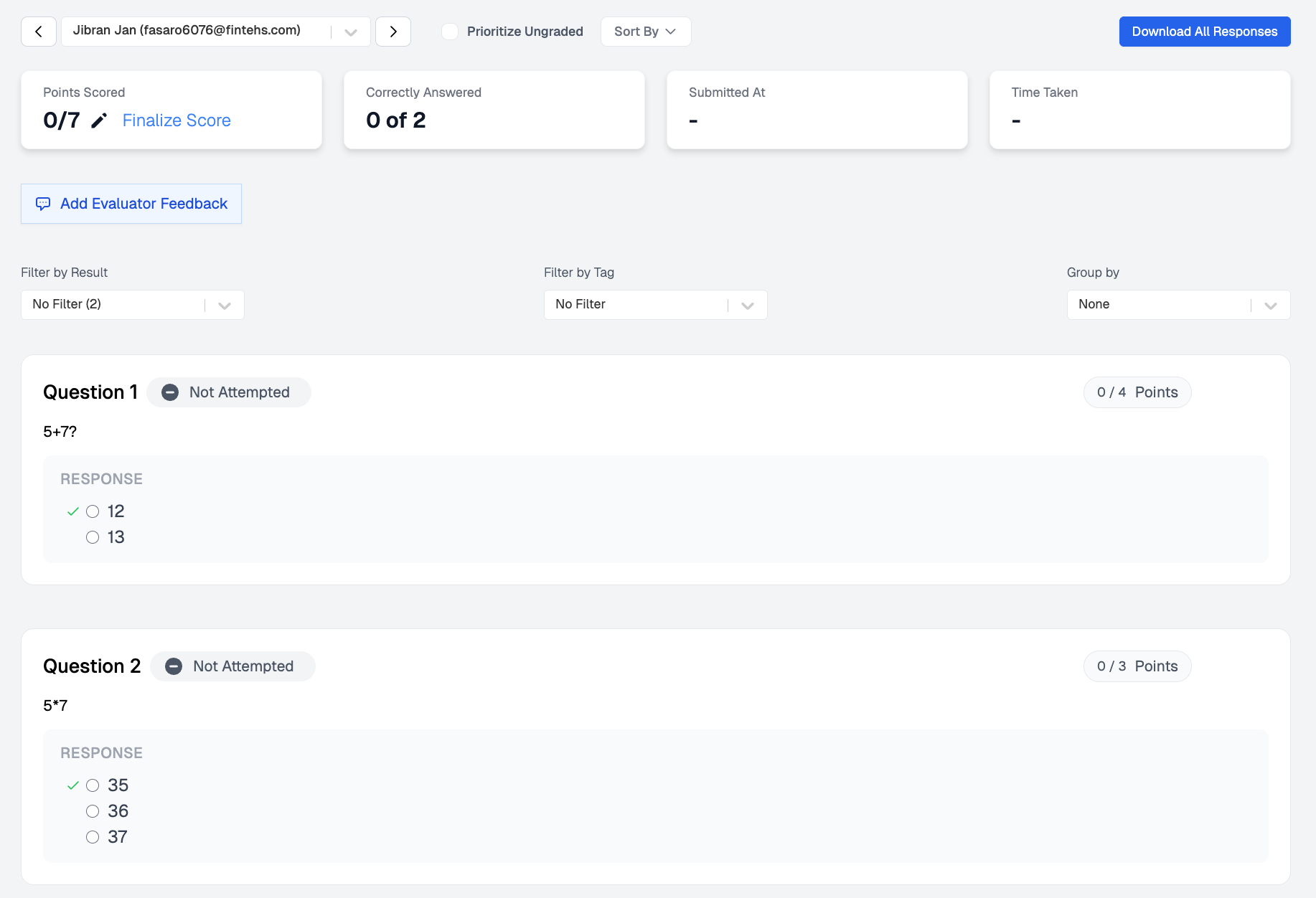Click the feedback speech bubble icon
1316x898 pixels.
(43, 204)
